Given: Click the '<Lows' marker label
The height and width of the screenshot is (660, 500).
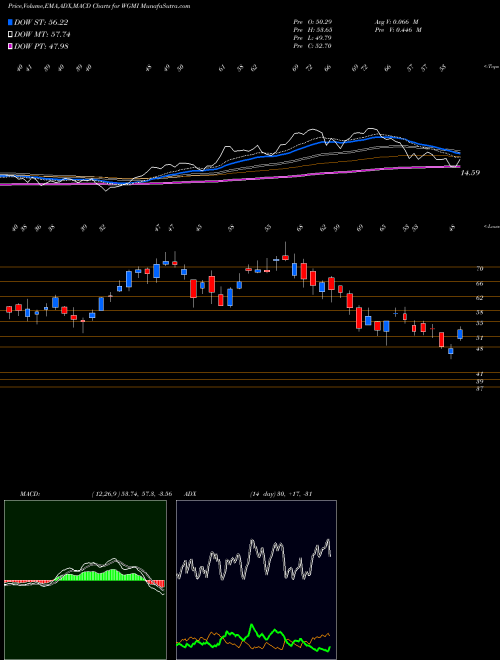Looking at the screenshot, I should pos(491,227).
